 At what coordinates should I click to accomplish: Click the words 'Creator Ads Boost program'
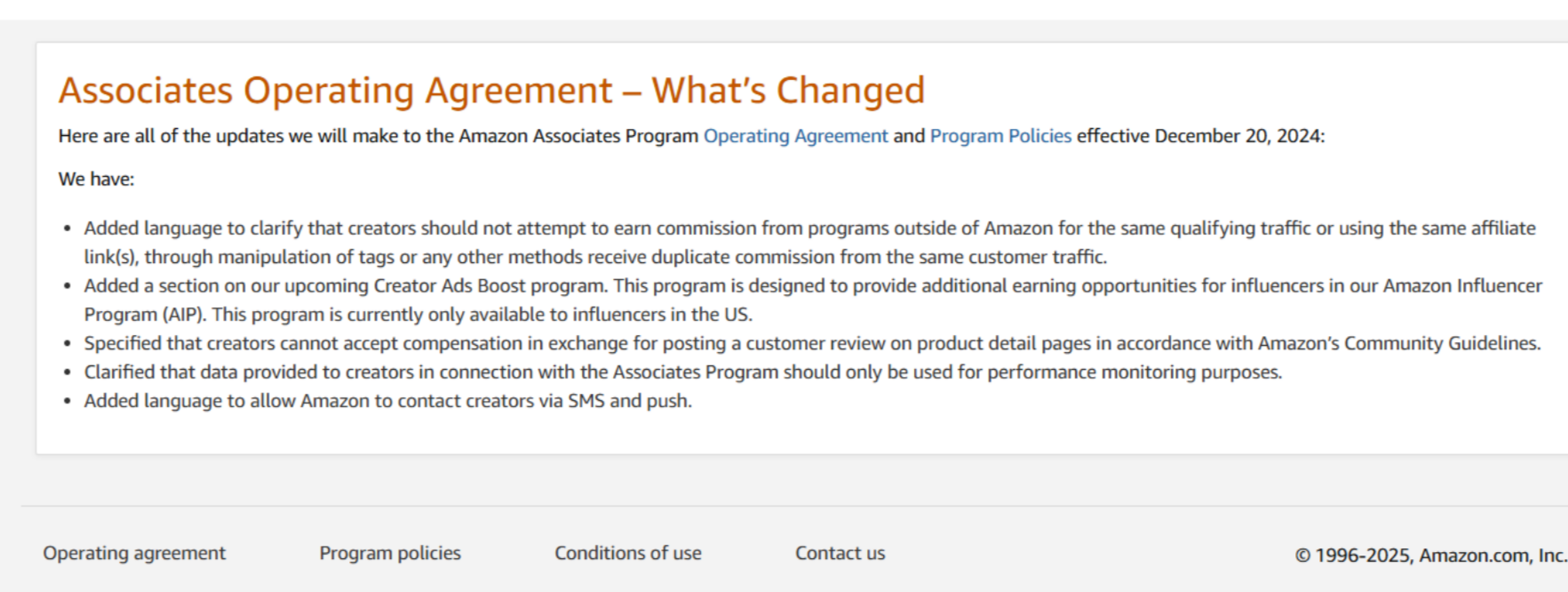pyautogui.click(x=490, y=285)
